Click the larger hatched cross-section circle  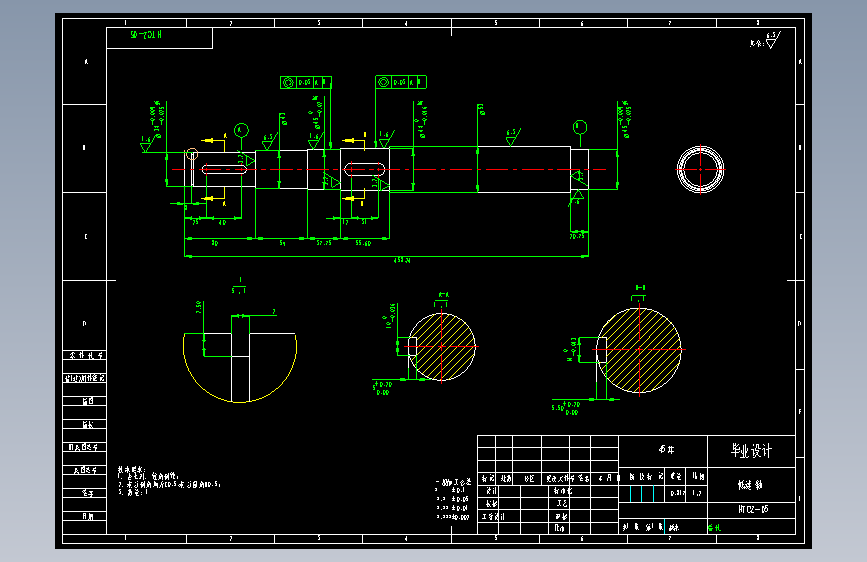pyautogui.click(x=639, y=350)
